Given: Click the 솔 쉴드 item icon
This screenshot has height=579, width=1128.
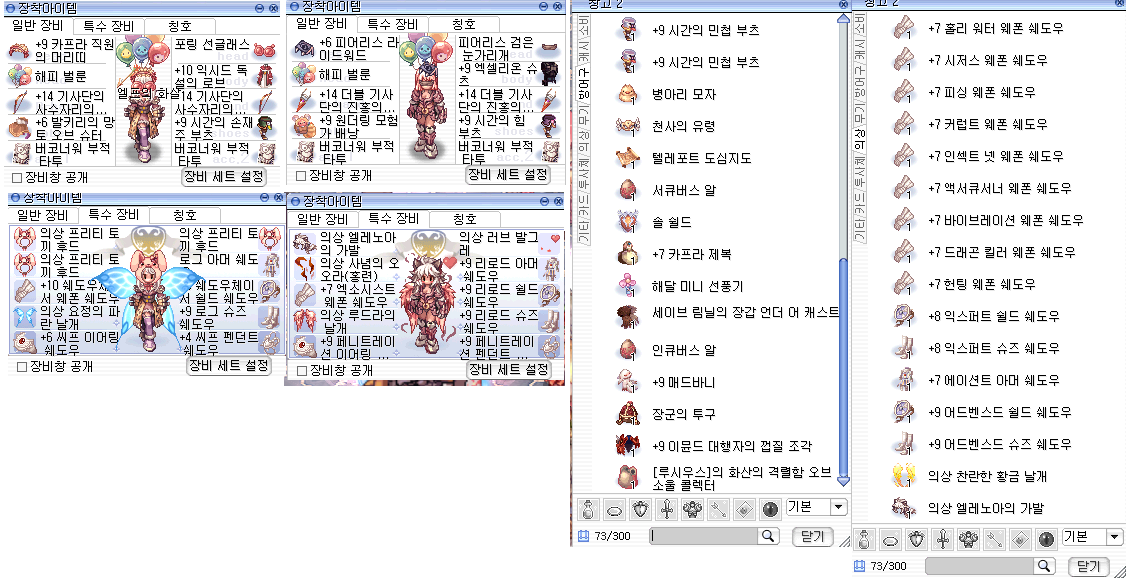Looking at the screenshot, I should [x=628, y=222].
